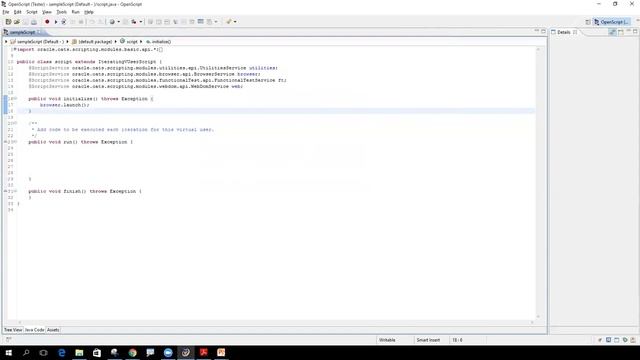Expand the first breadcrumb arrow before sampleScript
This screenshot has height=360, width=640.
pyautogui.click(x=6, y=42)
